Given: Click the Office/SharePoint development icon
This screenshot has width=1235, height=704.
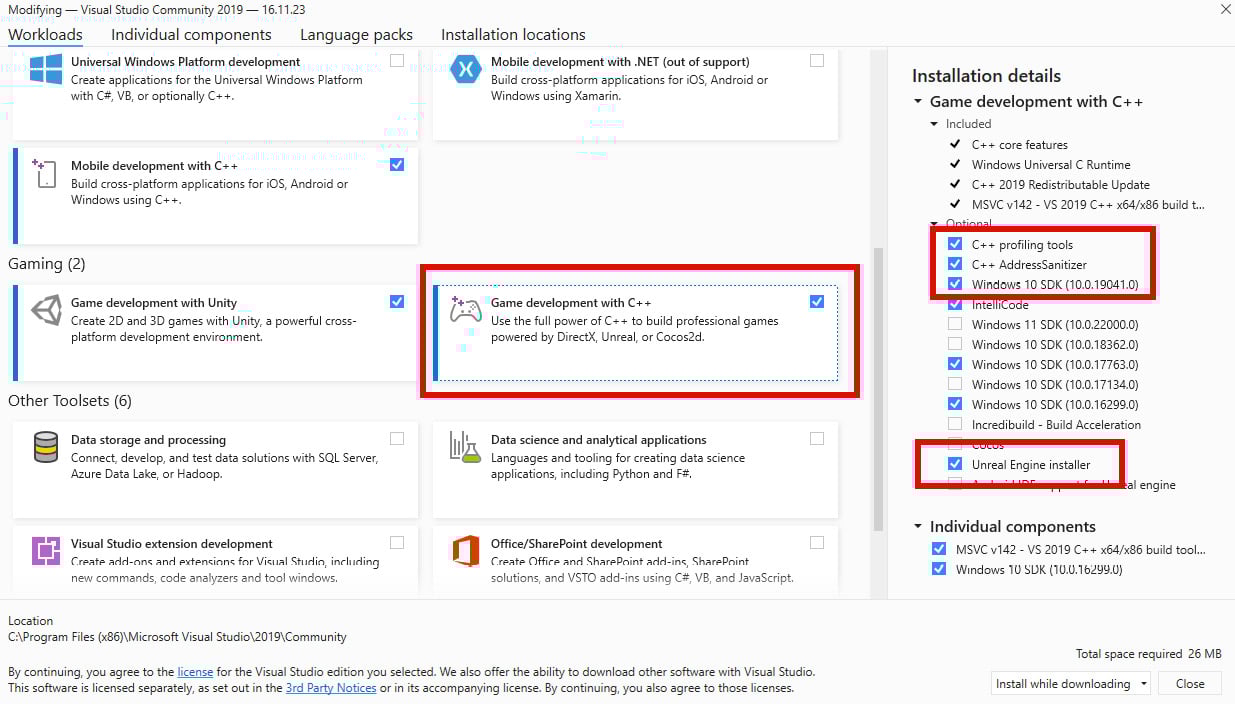Looking at the screenshot, I should click(466, 551).
